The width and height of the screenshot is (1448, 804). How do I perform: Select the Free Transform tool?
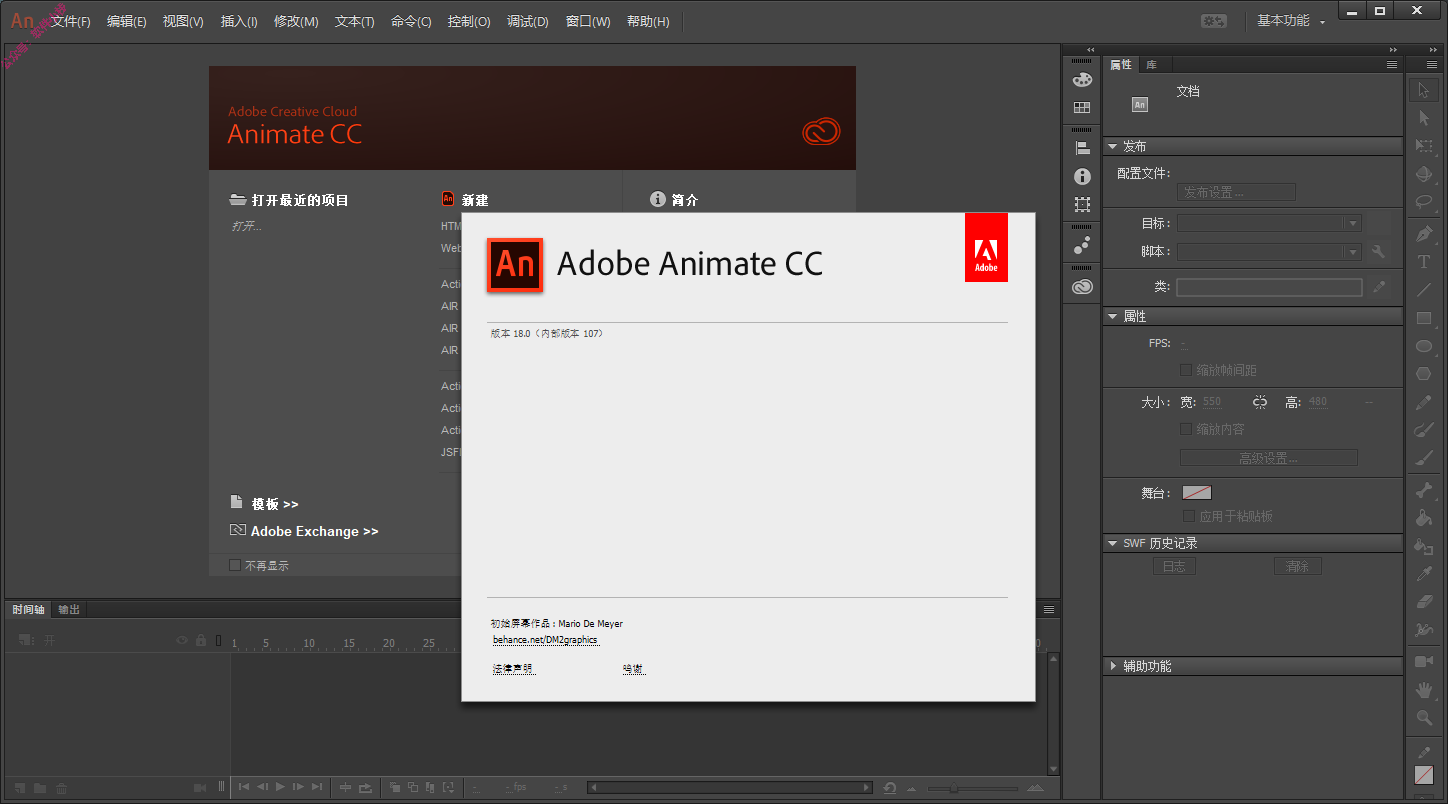pyautogui.click(x=1424, y=146)
